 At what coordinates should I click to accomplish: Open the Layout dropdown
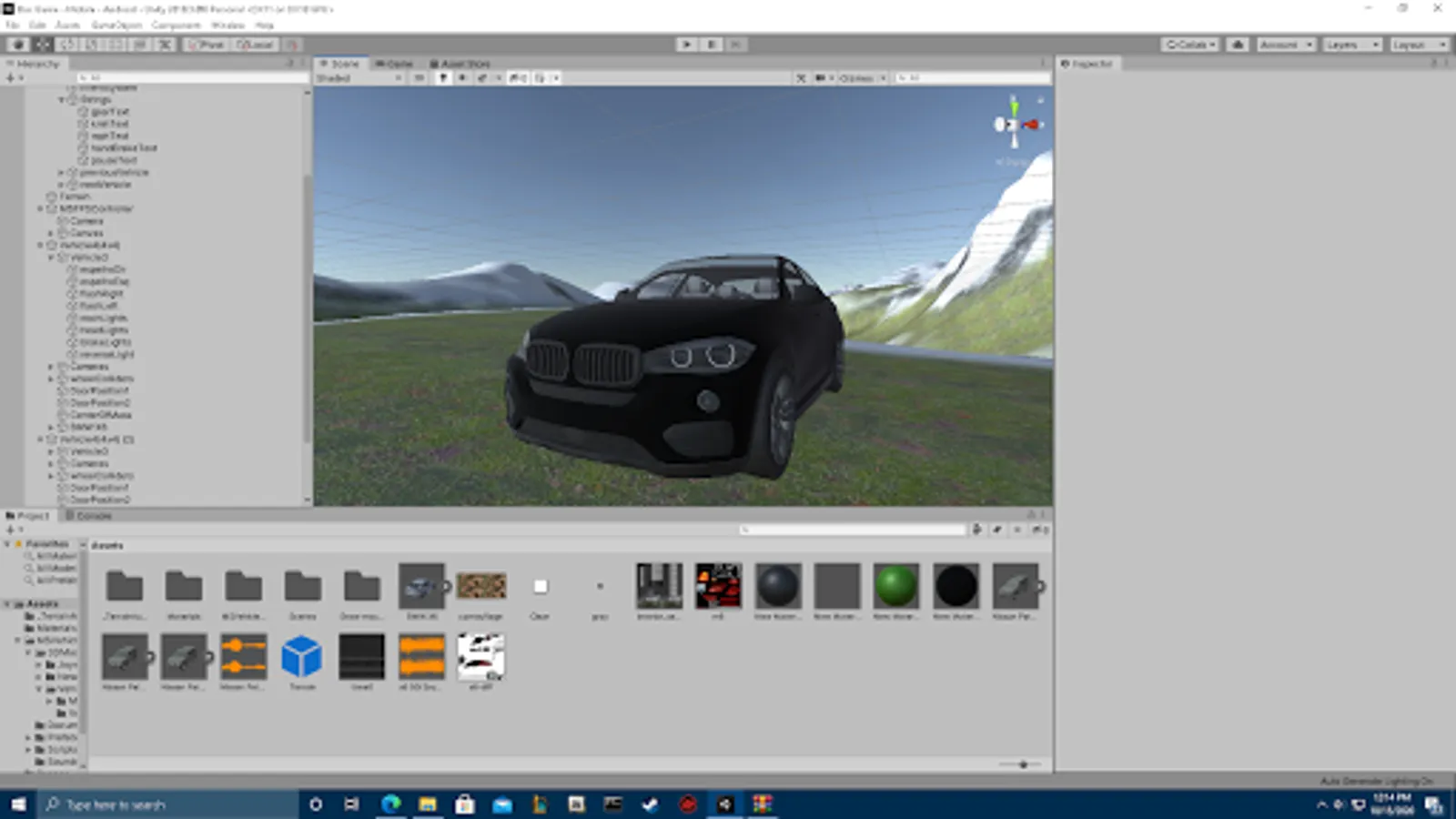pyautogui.click(x=1418, y=45)
